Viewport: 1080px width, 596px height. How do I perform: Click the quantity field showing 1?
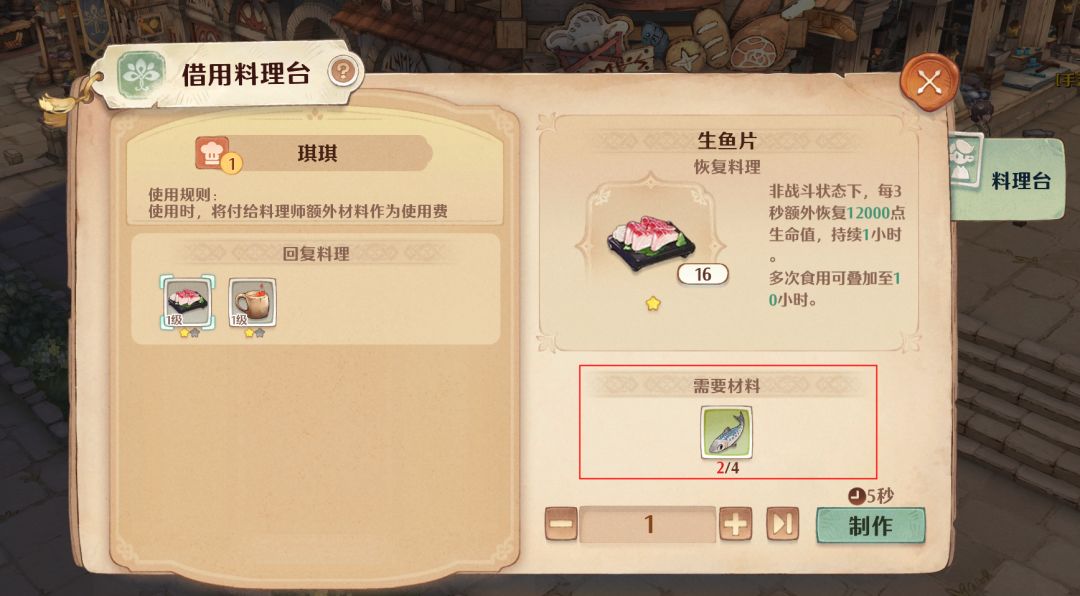pyautogui.click(x=648, y=525)
